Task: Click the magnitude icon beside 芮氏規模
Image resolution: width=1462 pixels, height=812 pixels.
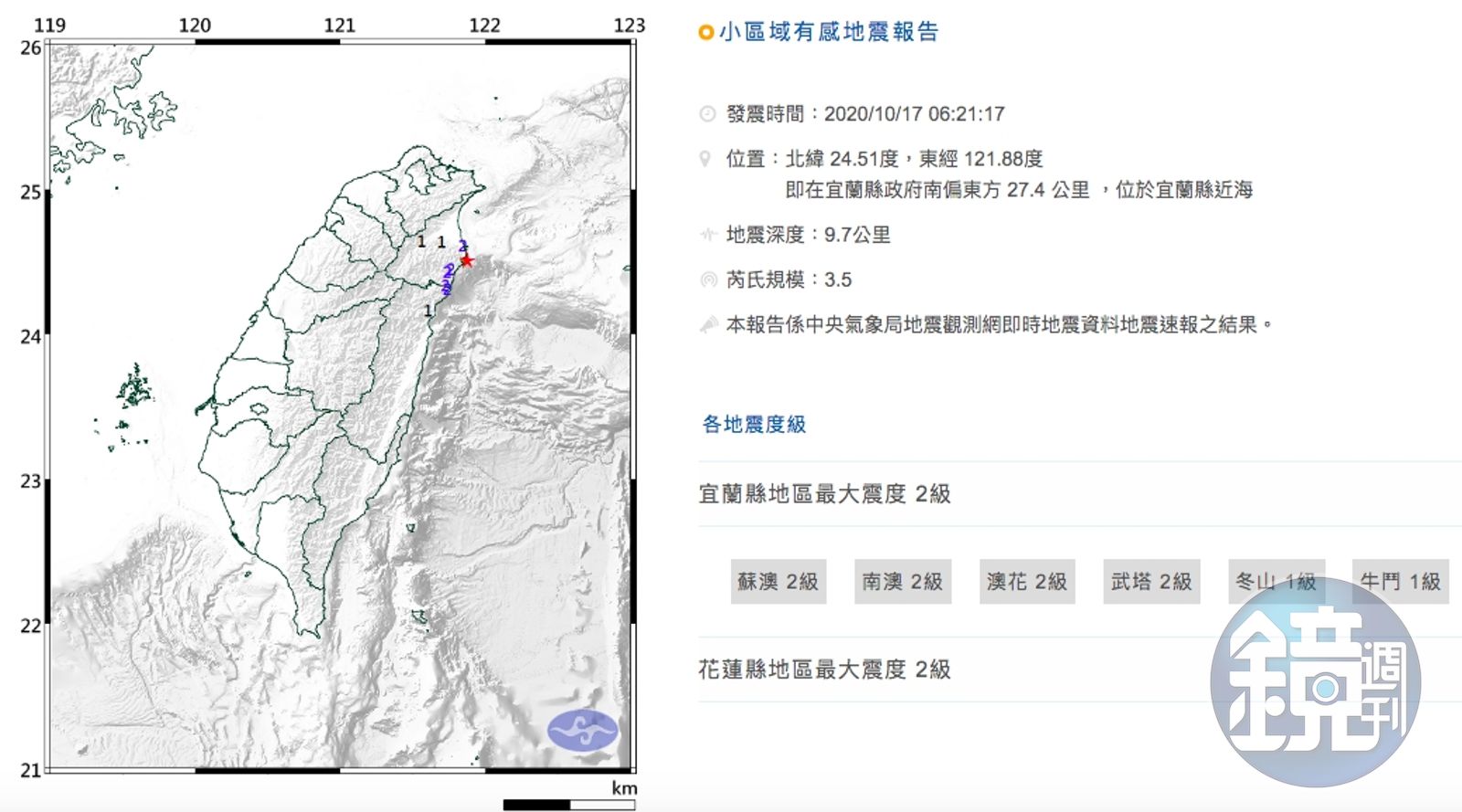Action: tap(707, 279)
